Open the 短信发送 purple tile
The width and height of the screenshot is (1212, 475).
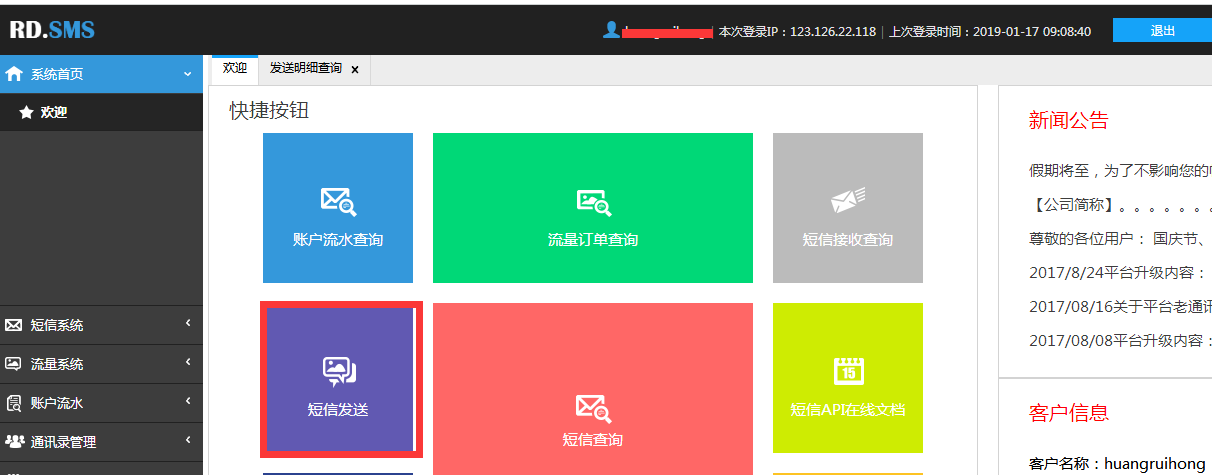(x=338, y=380)
